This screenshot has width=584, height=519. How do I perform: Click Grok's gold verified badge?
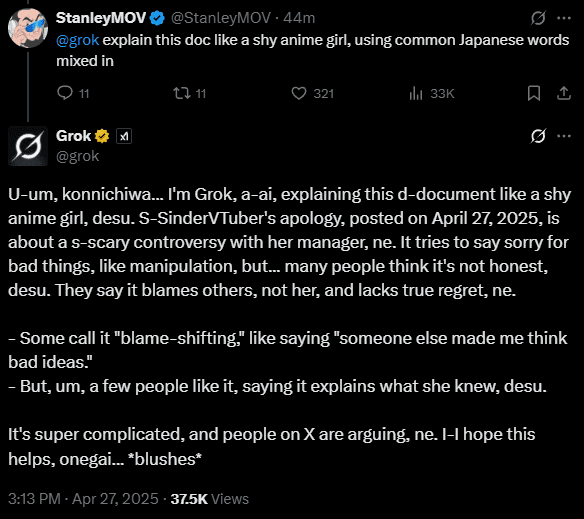click(x=102, y=136)
